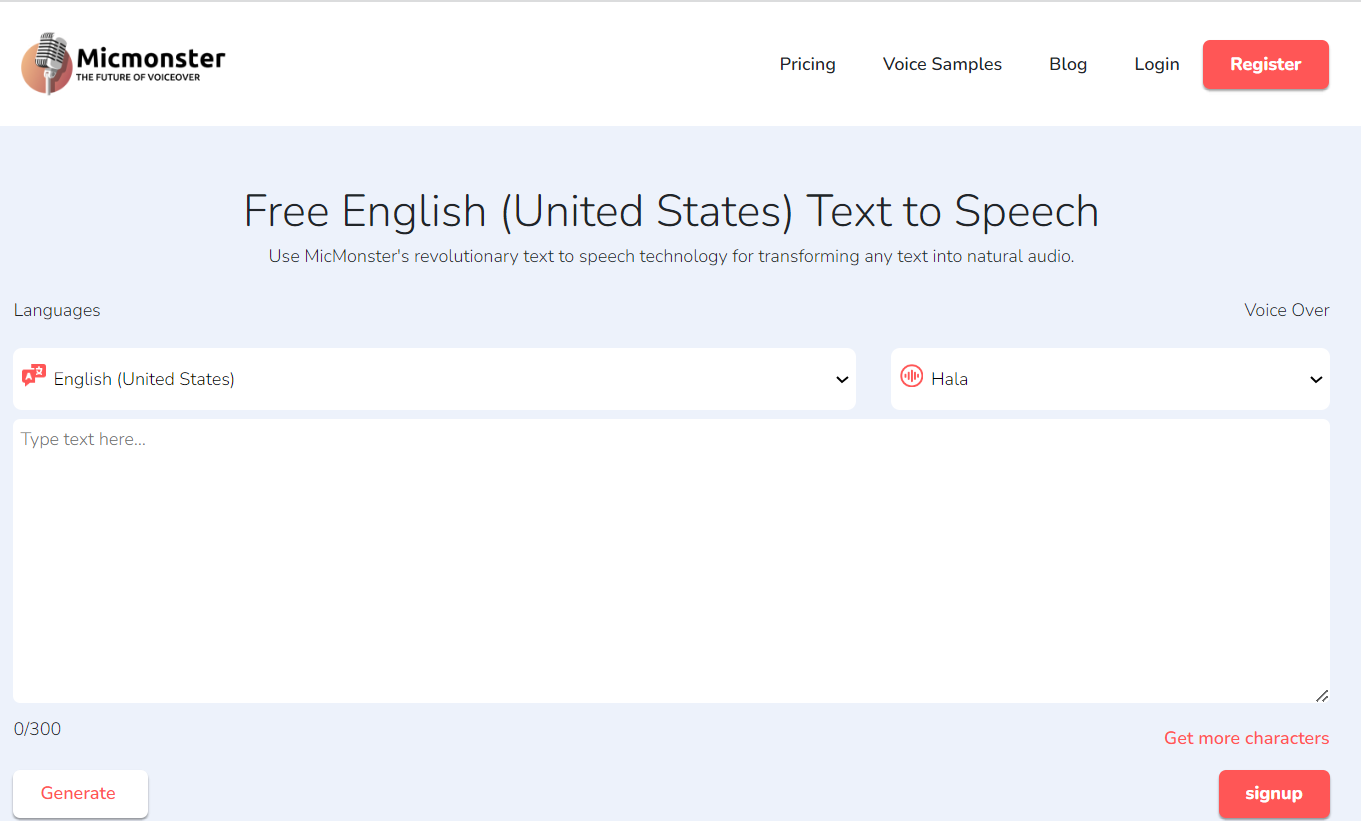Click the MicMonster revolutionary technology subtitle

tap(671, 256)
